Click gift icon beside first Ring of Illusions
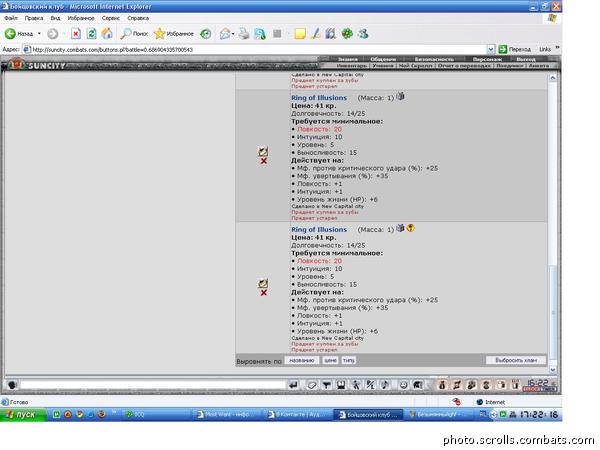This screenshot has height=450, width=600. click(400, 97)
